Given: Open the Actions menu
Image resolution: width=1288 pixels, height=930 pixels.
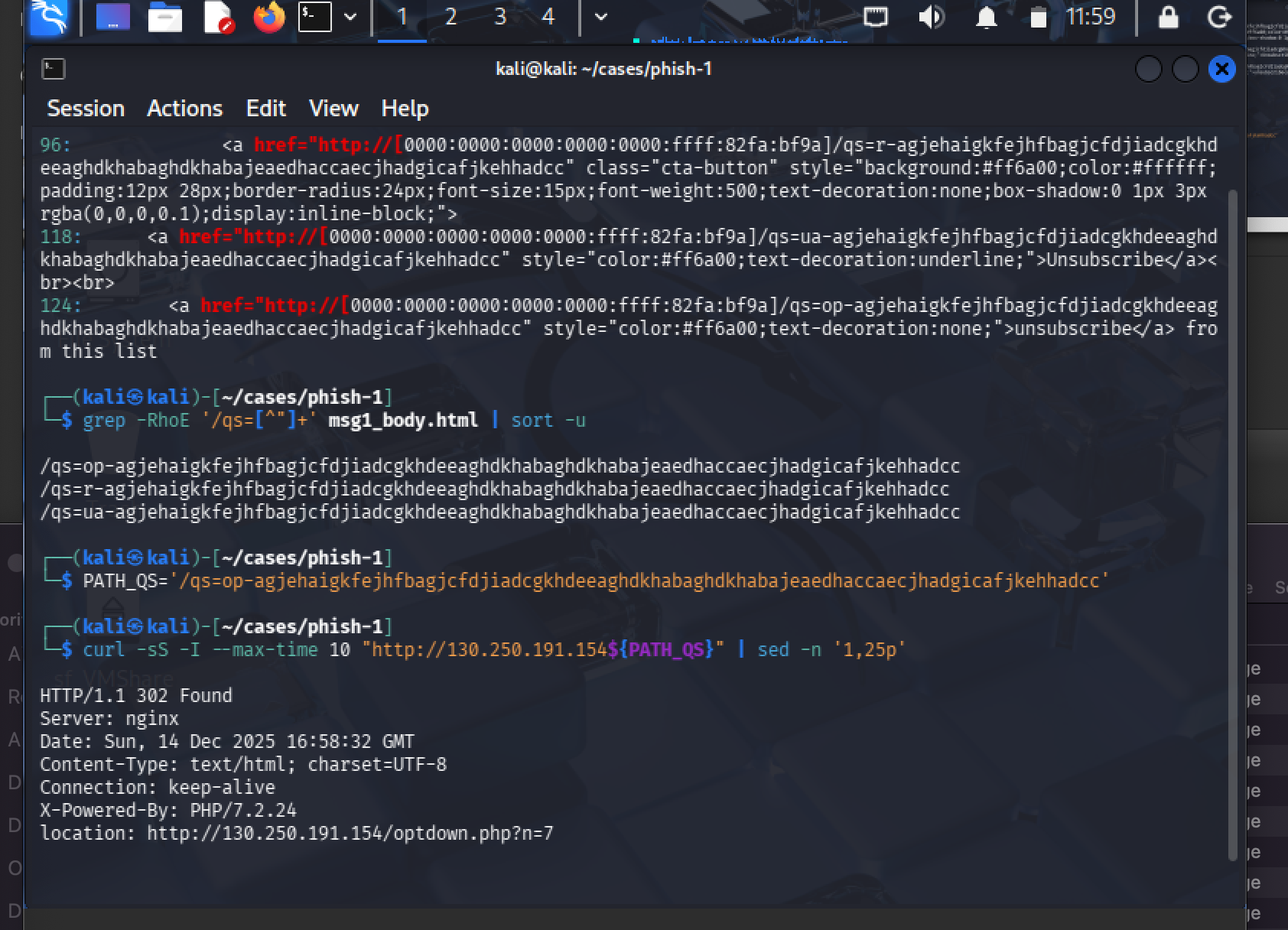Looking at the screenshot, I should pyautogui.click(x=184, y=109).
